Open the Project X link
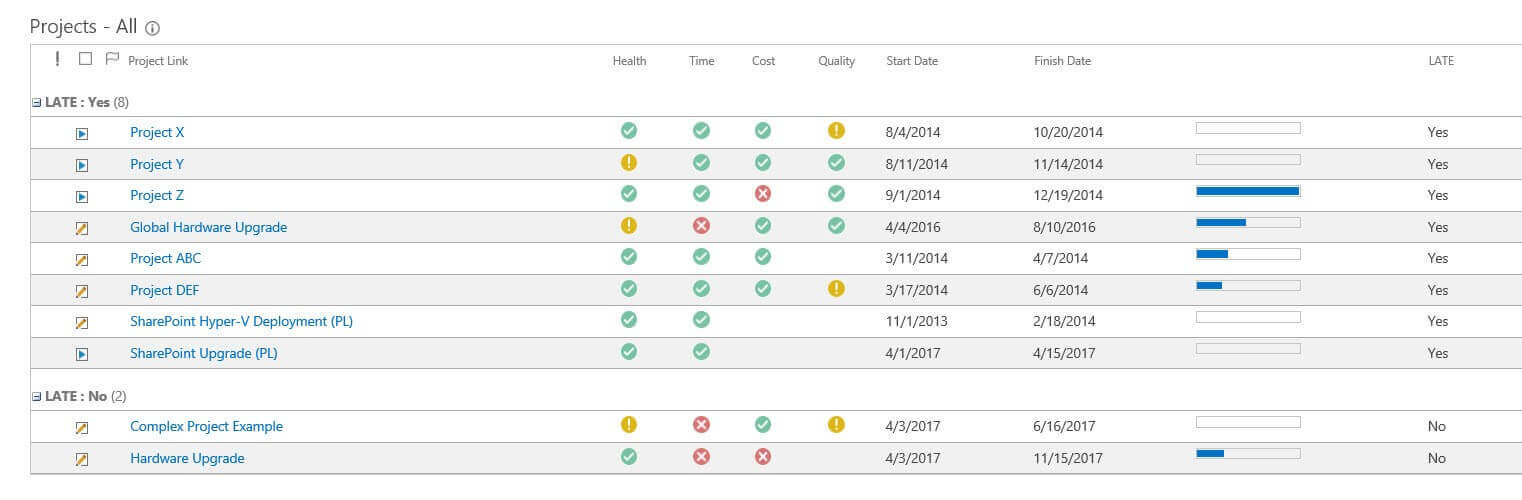 click(157, 132)
